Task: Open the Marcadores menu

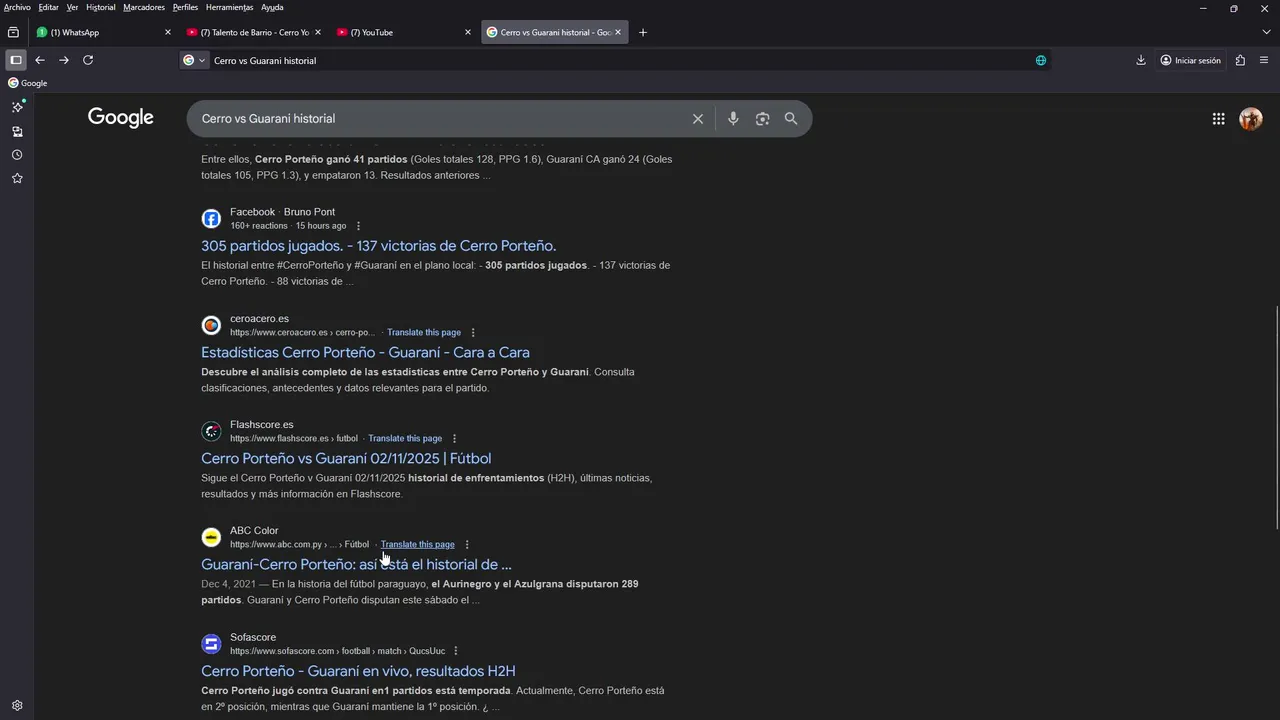Action: [x=144, y=7]
